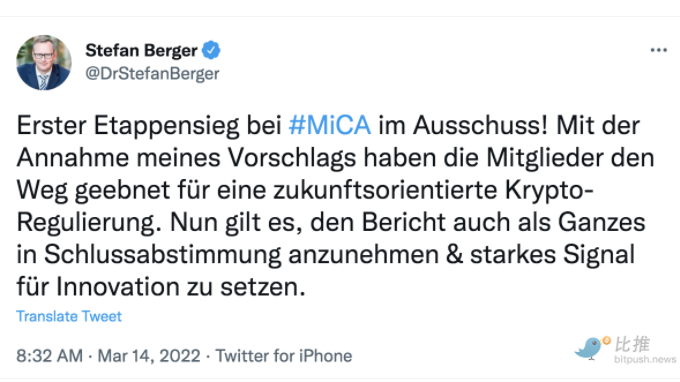
Task: Open the Twitter for iPhone source link
Action: [x=284, y=356]
